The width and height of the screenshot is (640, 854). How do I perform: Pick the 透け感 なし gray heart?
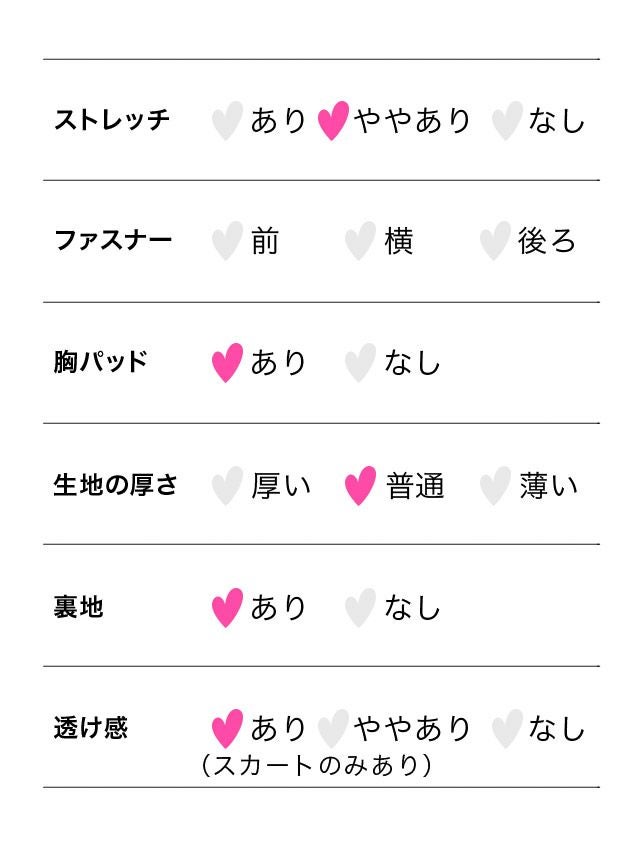[506, 729]
